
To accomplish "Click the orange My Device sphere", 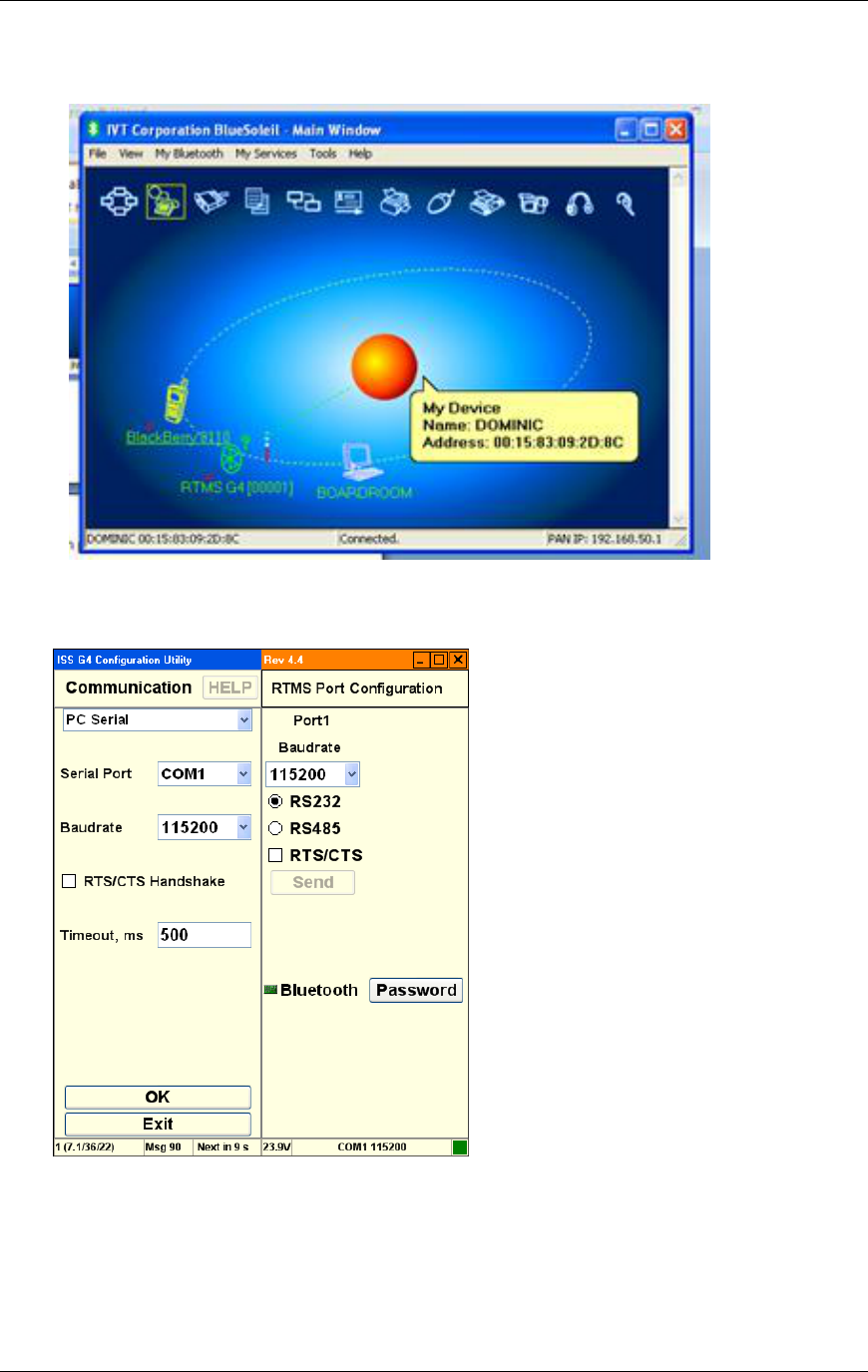I will tap(384, 366).
